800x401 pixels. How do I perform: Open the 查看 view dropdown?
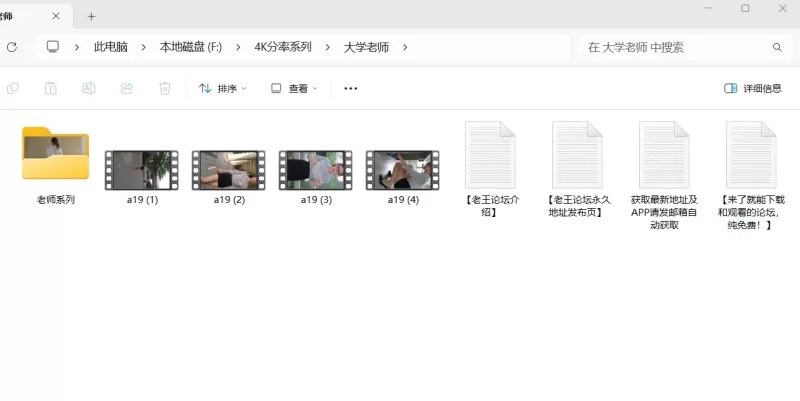294,88
